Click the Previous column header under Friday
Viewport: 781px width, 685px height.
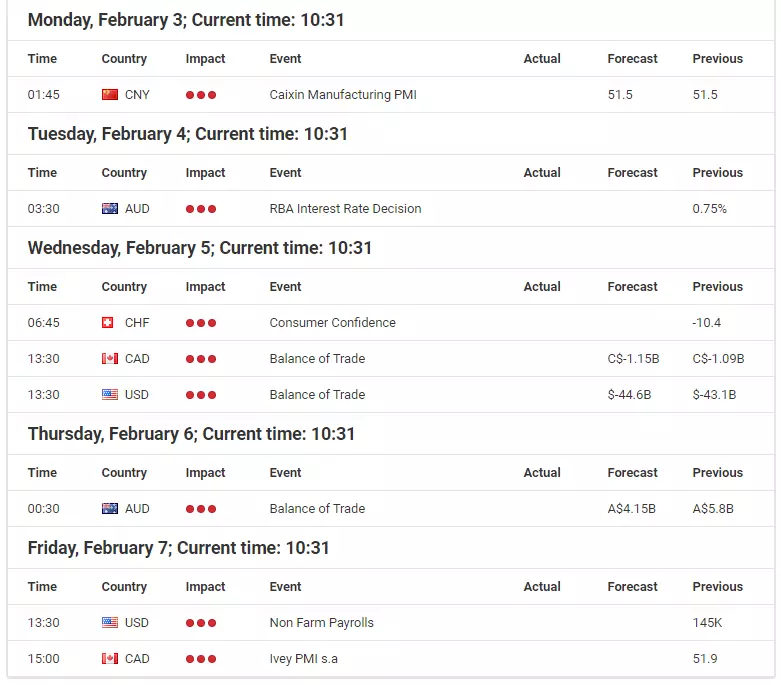717,586
